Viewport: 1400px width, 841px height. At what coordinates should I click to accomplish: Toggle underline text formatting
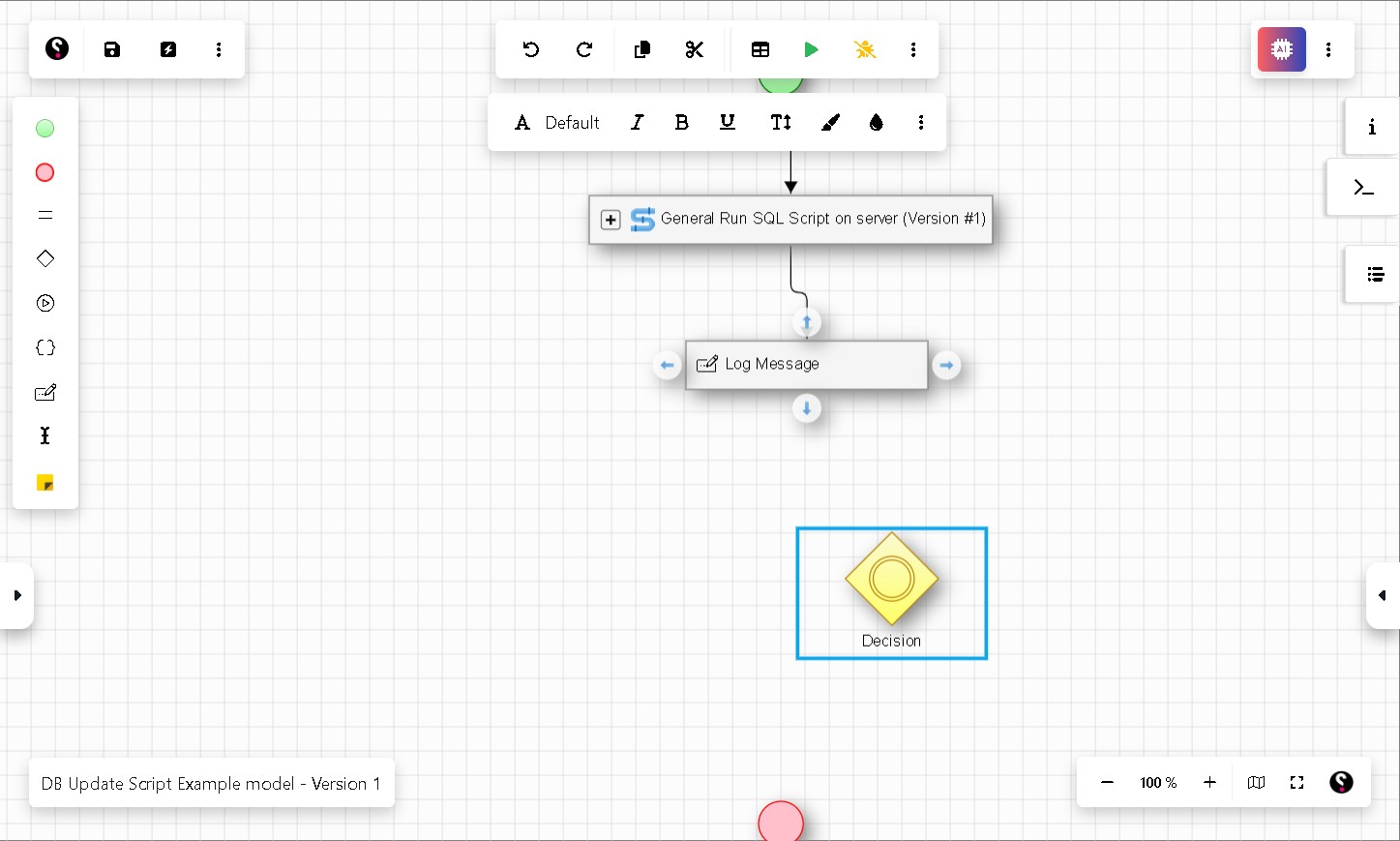[728, 122]
